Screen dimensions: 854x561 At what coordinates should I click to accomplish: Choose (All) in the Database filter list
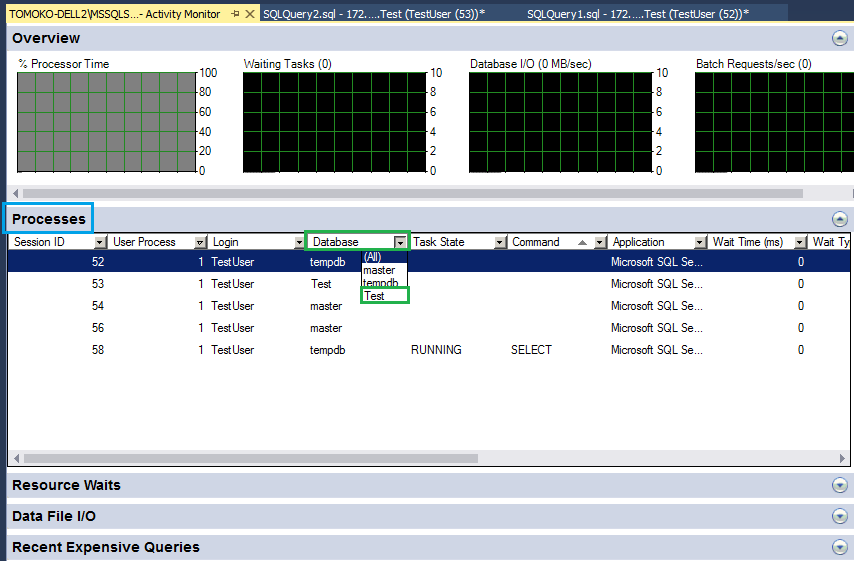click(x=373, y=257)
